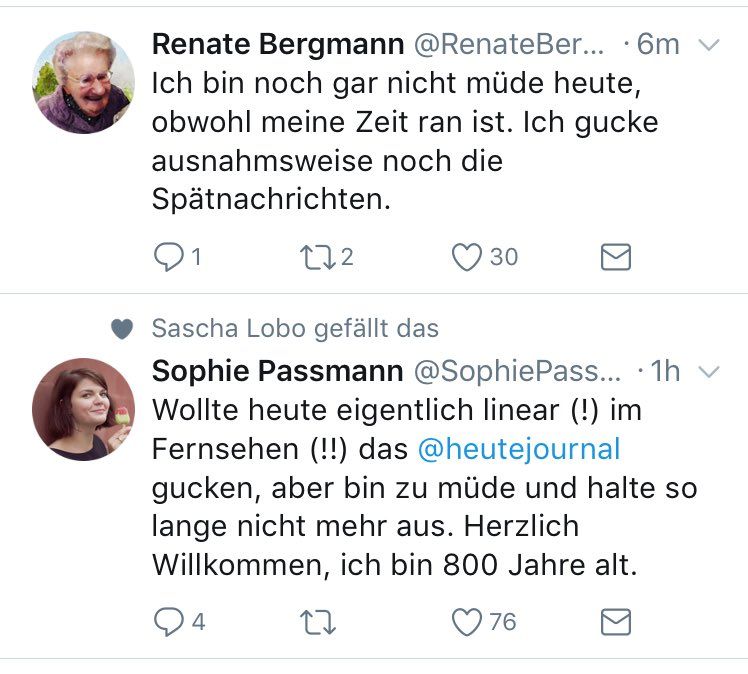Viewport: 748px width, 674px height.
Task: Reply to Sophie Passmann's tweet
Action: coord(166,622)
